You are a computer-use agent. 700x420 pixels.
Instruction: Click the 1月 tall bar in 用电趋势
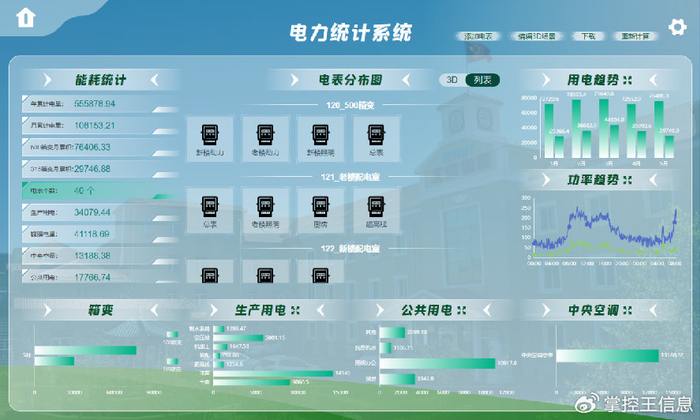pyautogui.click(x=549, y=131)
